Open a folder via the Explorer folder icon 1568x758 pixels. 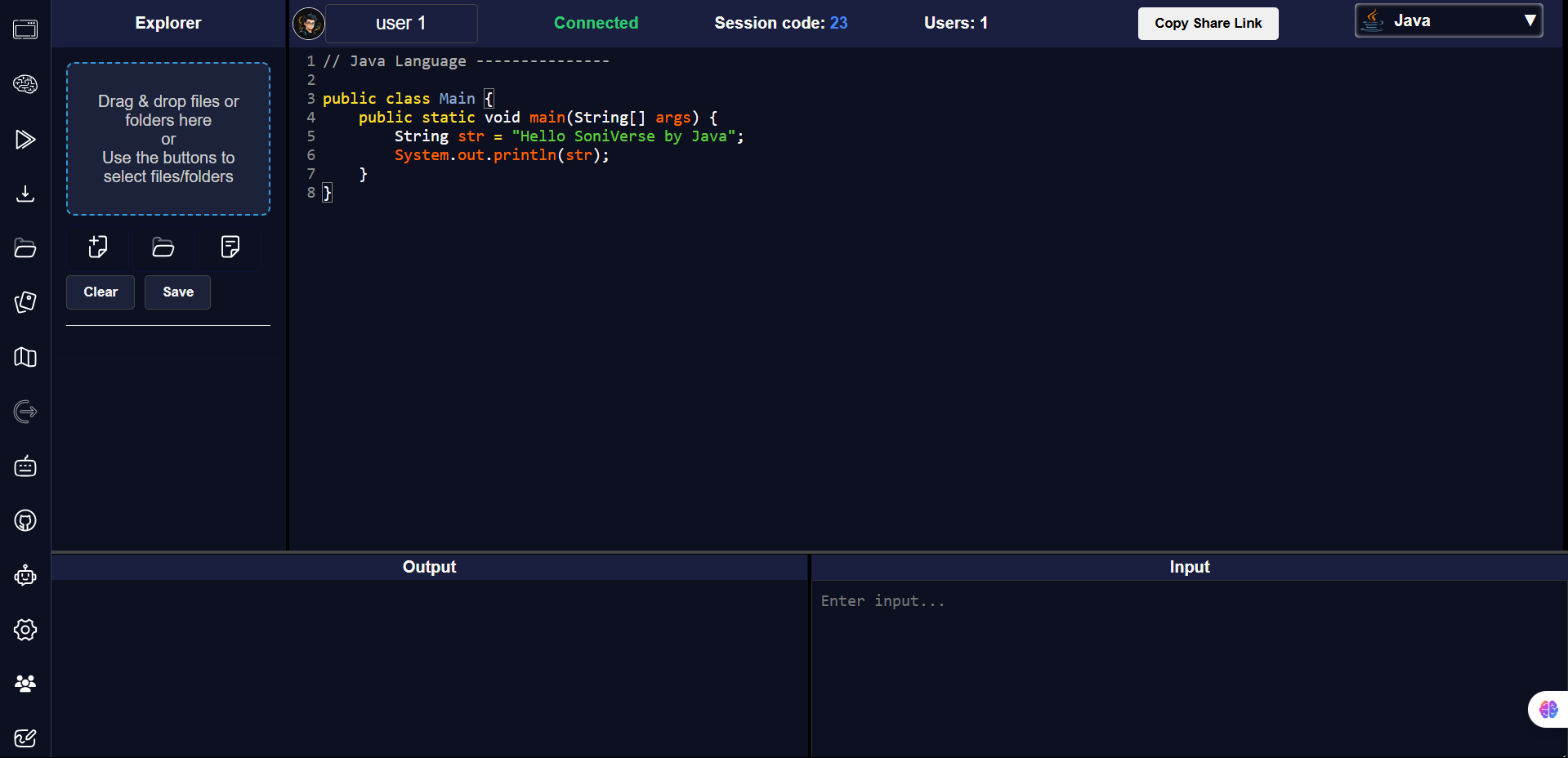tap(163, 247)
